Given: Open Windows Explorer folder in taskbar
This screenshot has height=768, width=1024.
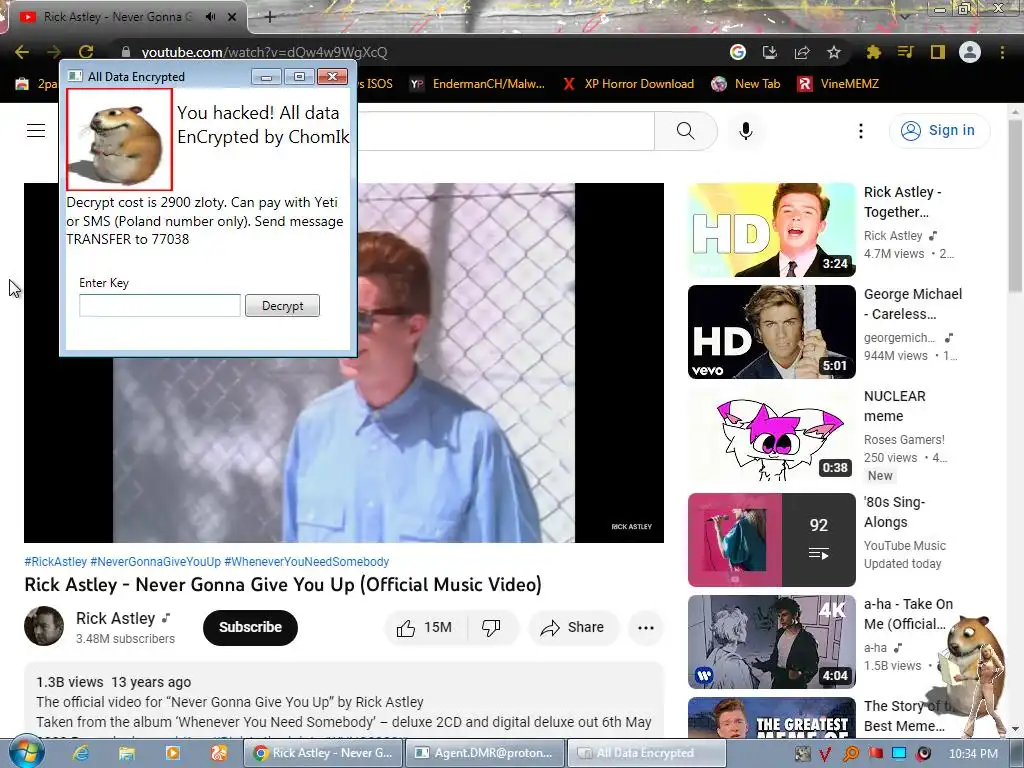Looking at the screenshot, I should [126, 753].
